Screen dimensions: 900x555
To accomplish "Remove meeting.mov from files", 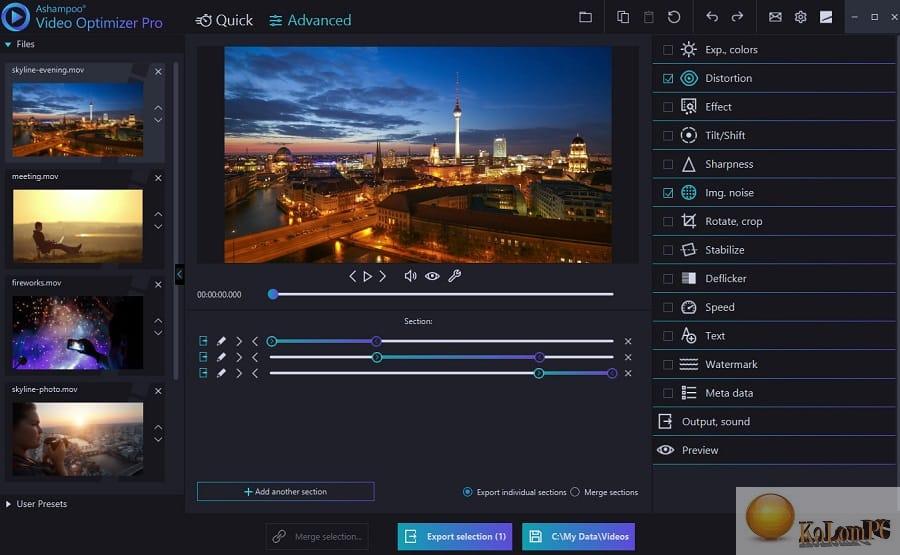I will (x=158, y=178).
